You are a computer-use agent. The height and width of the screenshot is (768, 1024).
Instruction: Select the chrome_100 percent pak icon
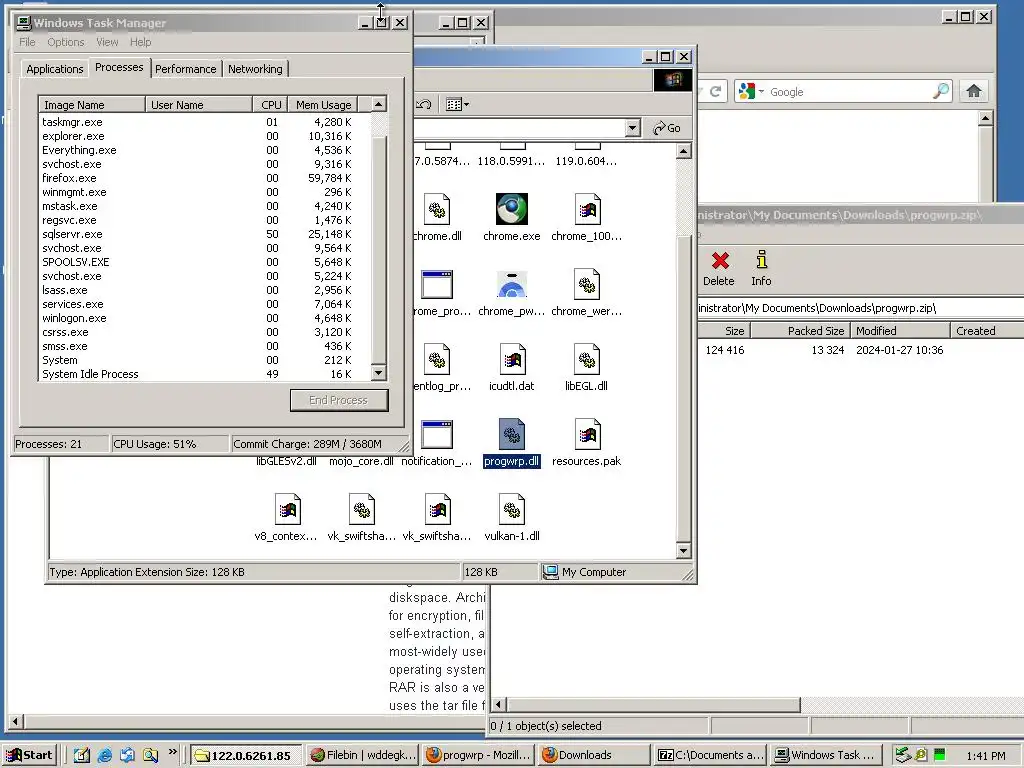pyautogui.click(x=586, y=209)
